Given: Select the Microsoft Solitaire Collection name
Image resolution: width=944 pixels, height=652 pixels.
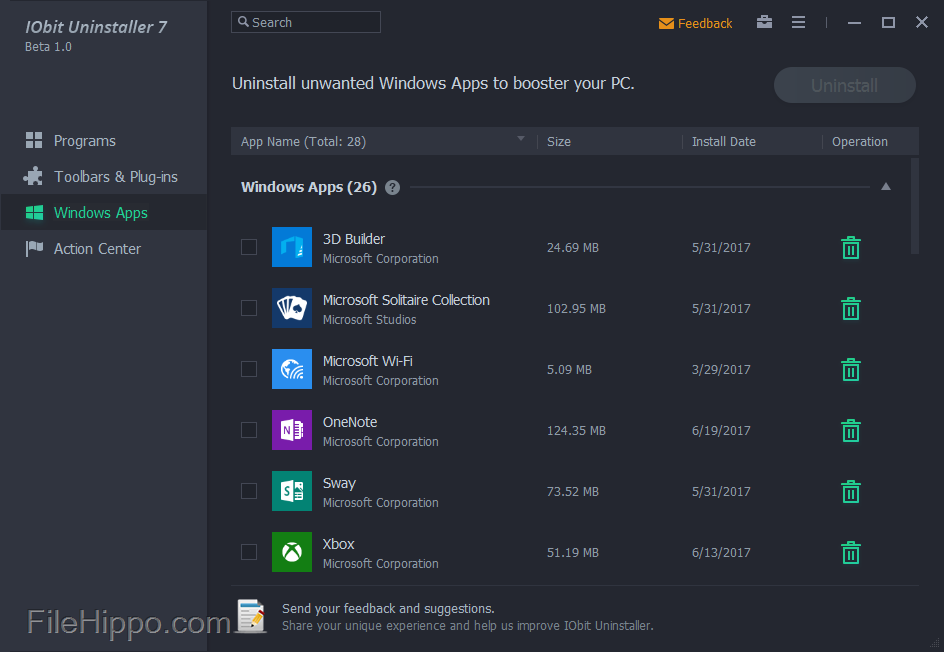Looking at the screenshot, I should pyautogui.click(x=406, y=300).
